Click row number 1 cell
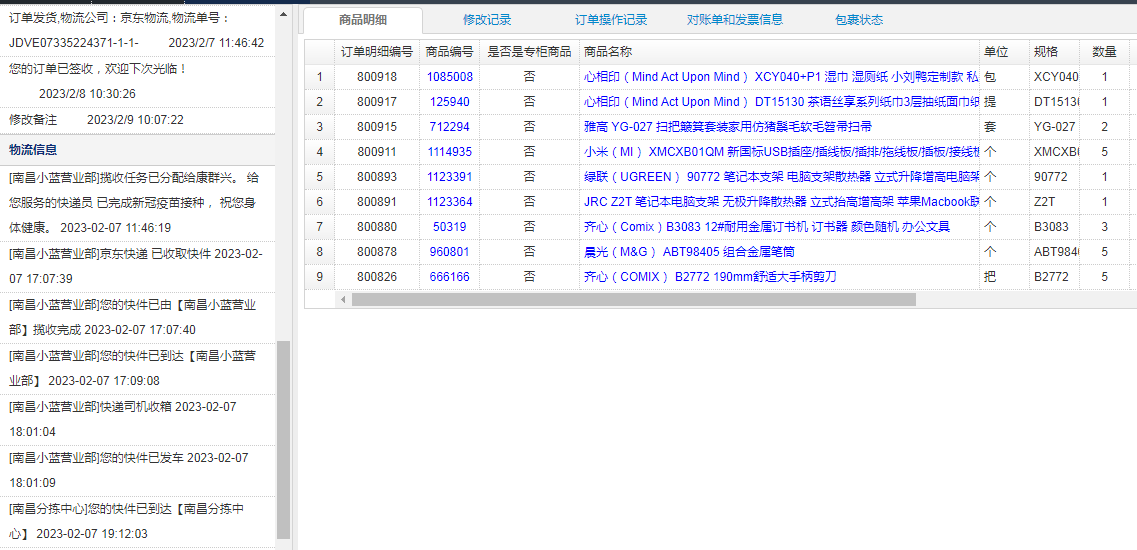The image size is (1137, 550). (320, 77)
